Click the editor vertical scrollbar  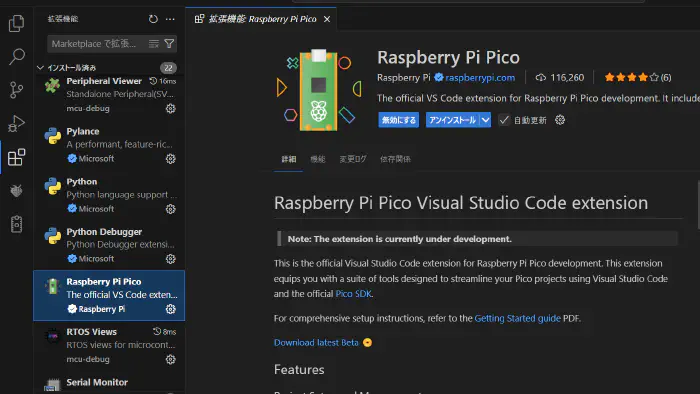(698, 204)
